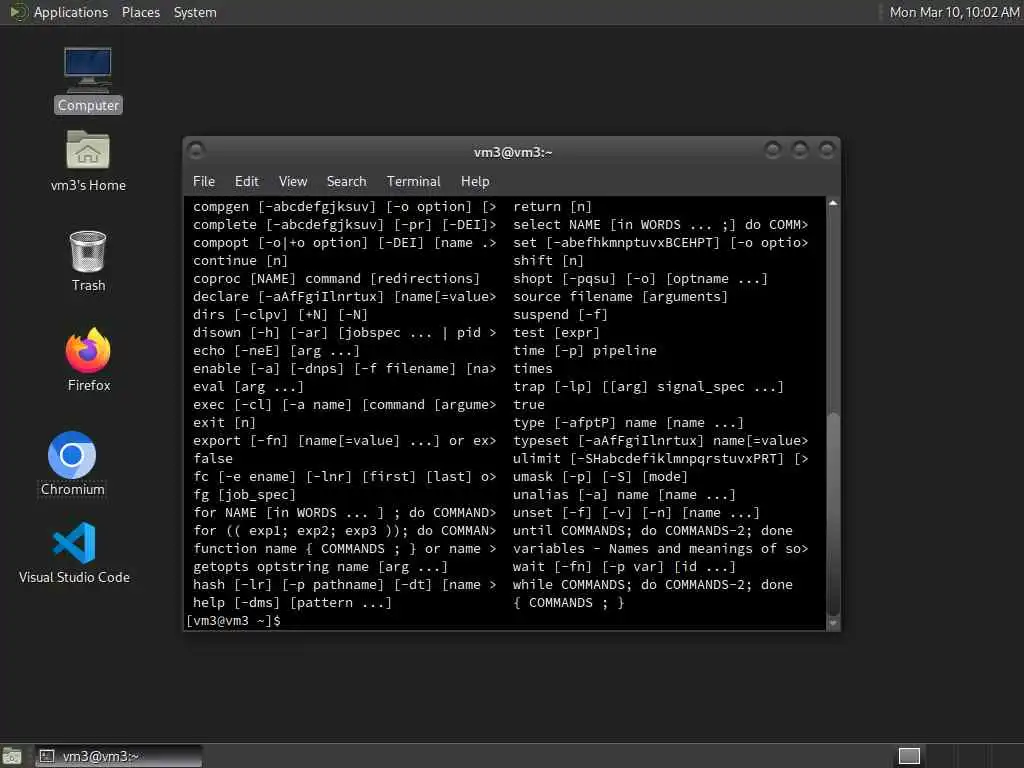Image resolution: width=1024 pixels, height=768 pixels.
Task: Click the 'exit [n]' line
Action: tap(224, 423)
